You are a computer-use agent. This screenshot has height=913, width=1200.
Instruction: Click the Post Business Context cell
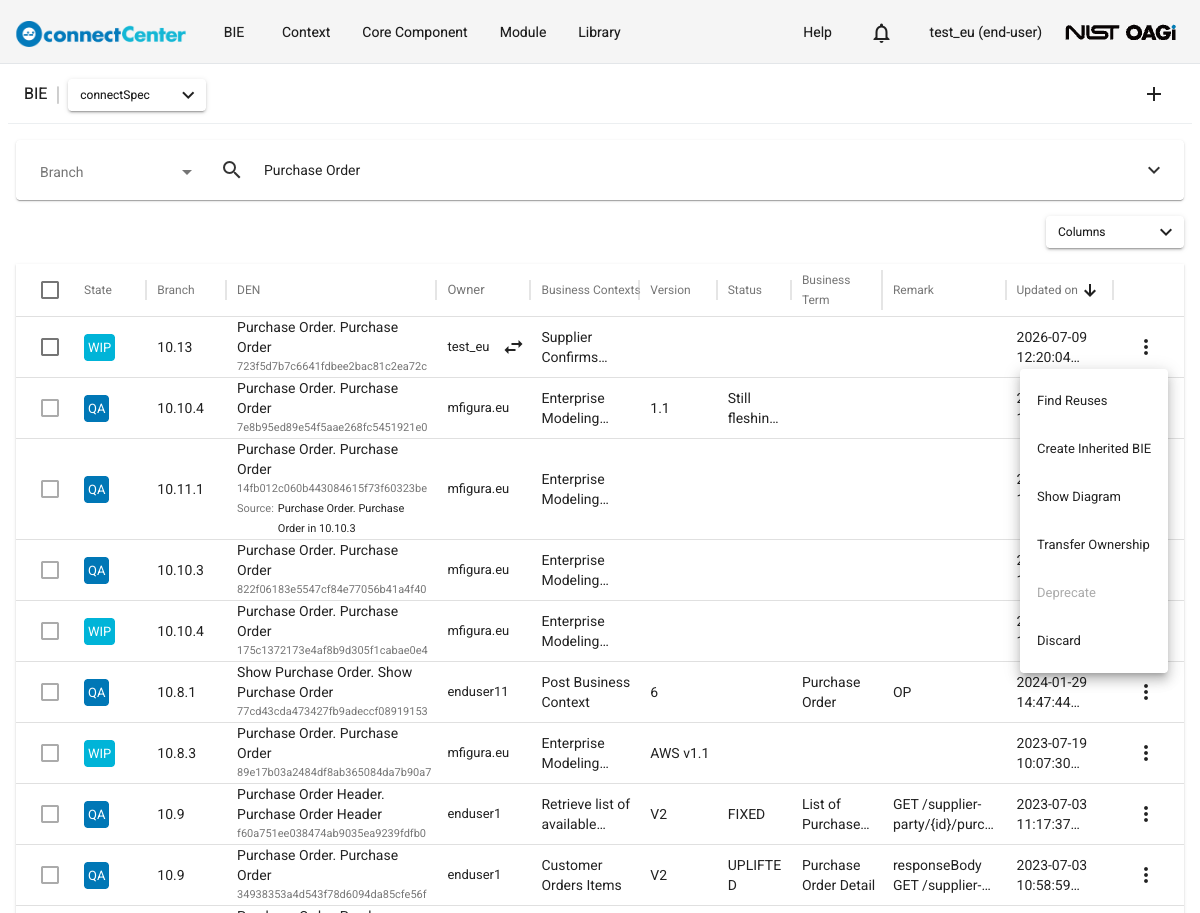click(586, 692)
